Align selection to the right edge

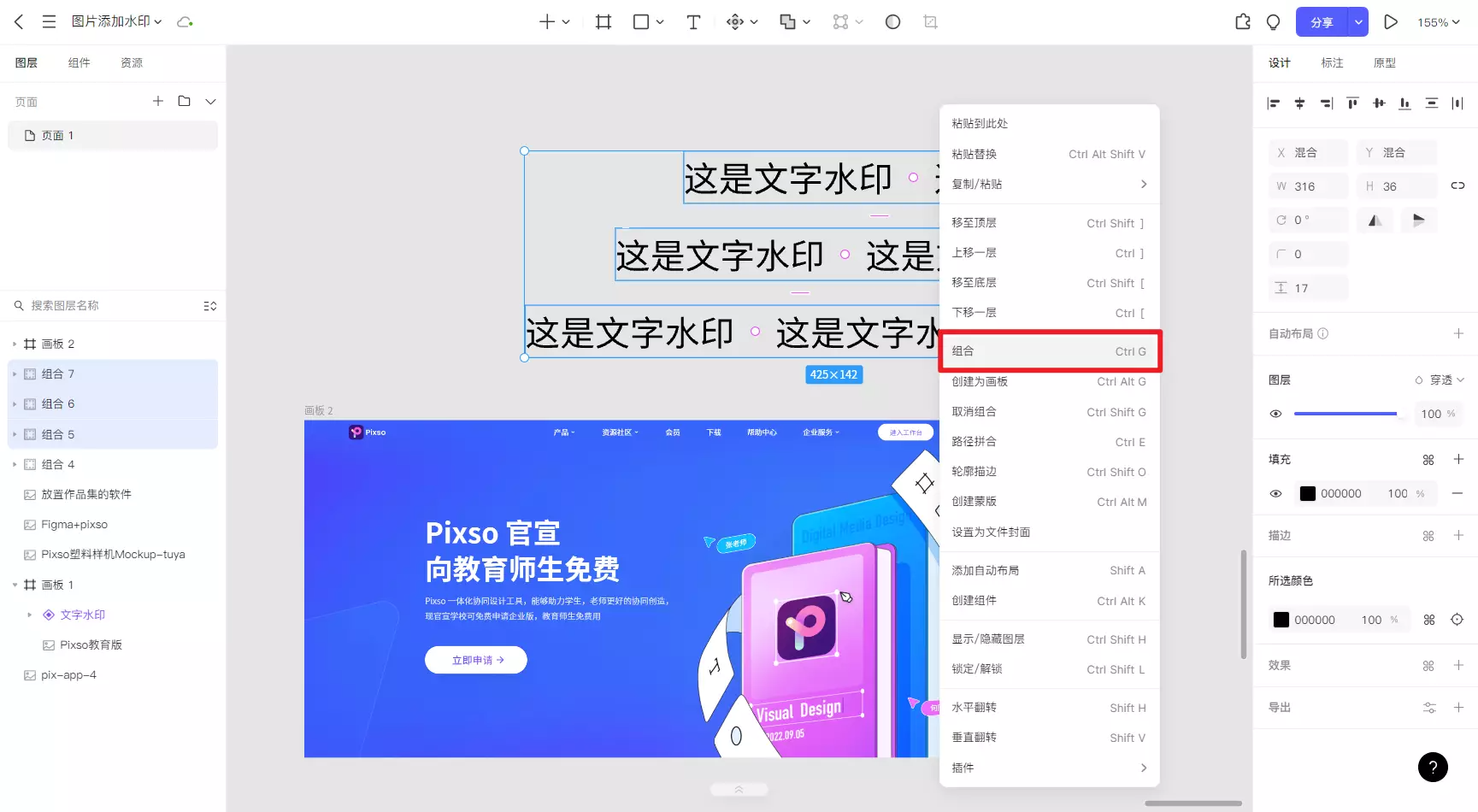click(x=1326, y=103)
